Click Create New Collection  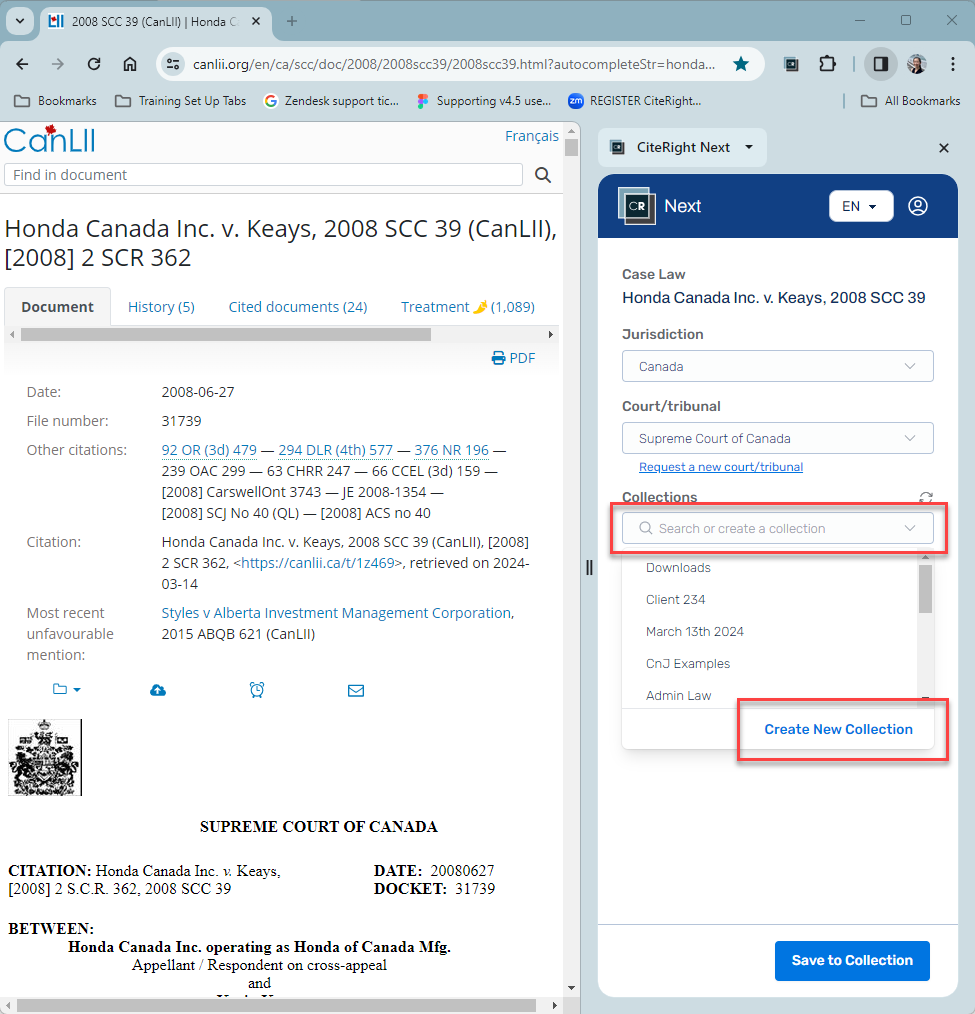tap(838, 729)
